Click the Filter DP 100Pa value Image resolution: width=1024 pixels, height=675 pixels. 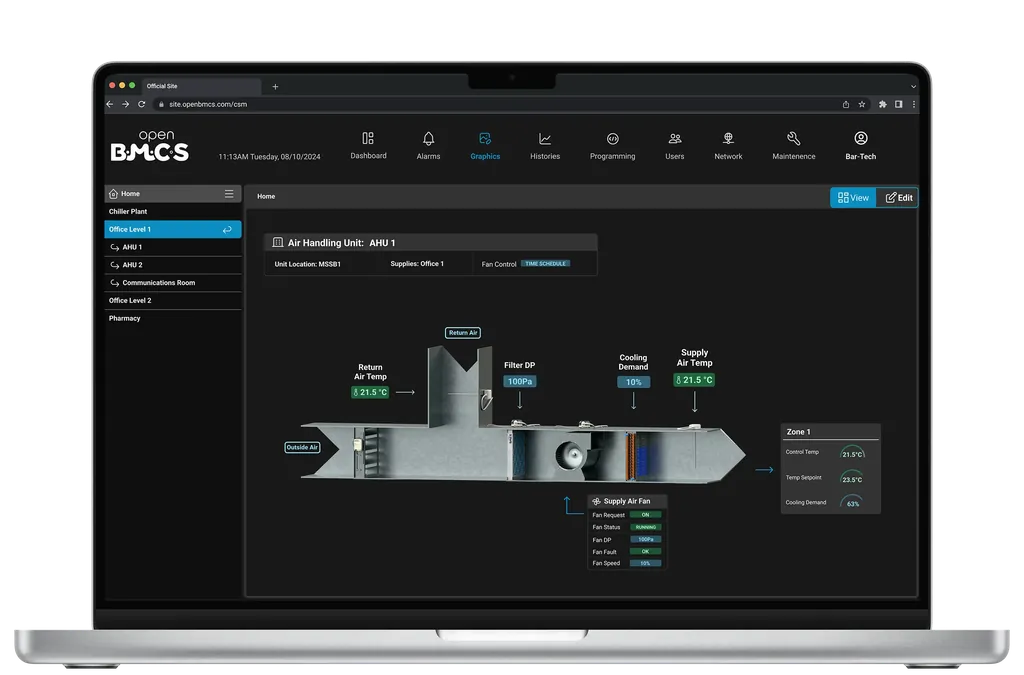520,381
